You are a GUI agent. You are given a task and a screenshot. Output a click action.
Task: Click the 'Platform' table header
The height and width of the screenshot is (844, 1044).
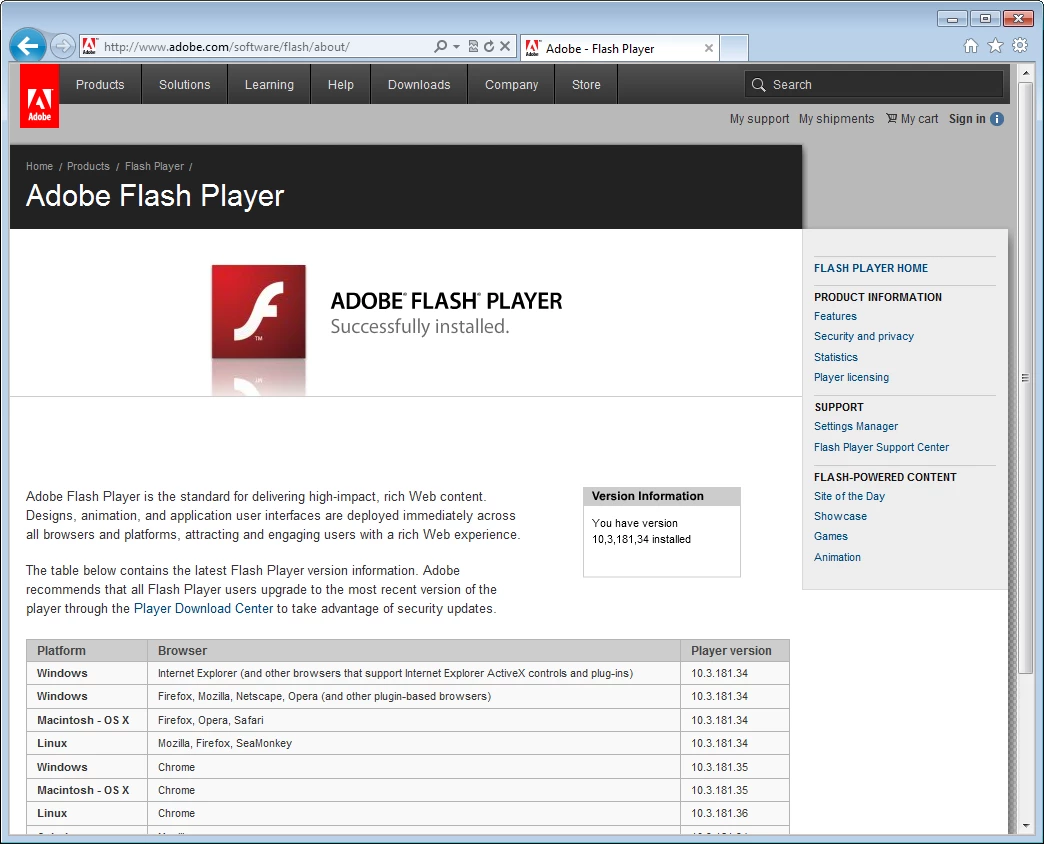(61, 650)
